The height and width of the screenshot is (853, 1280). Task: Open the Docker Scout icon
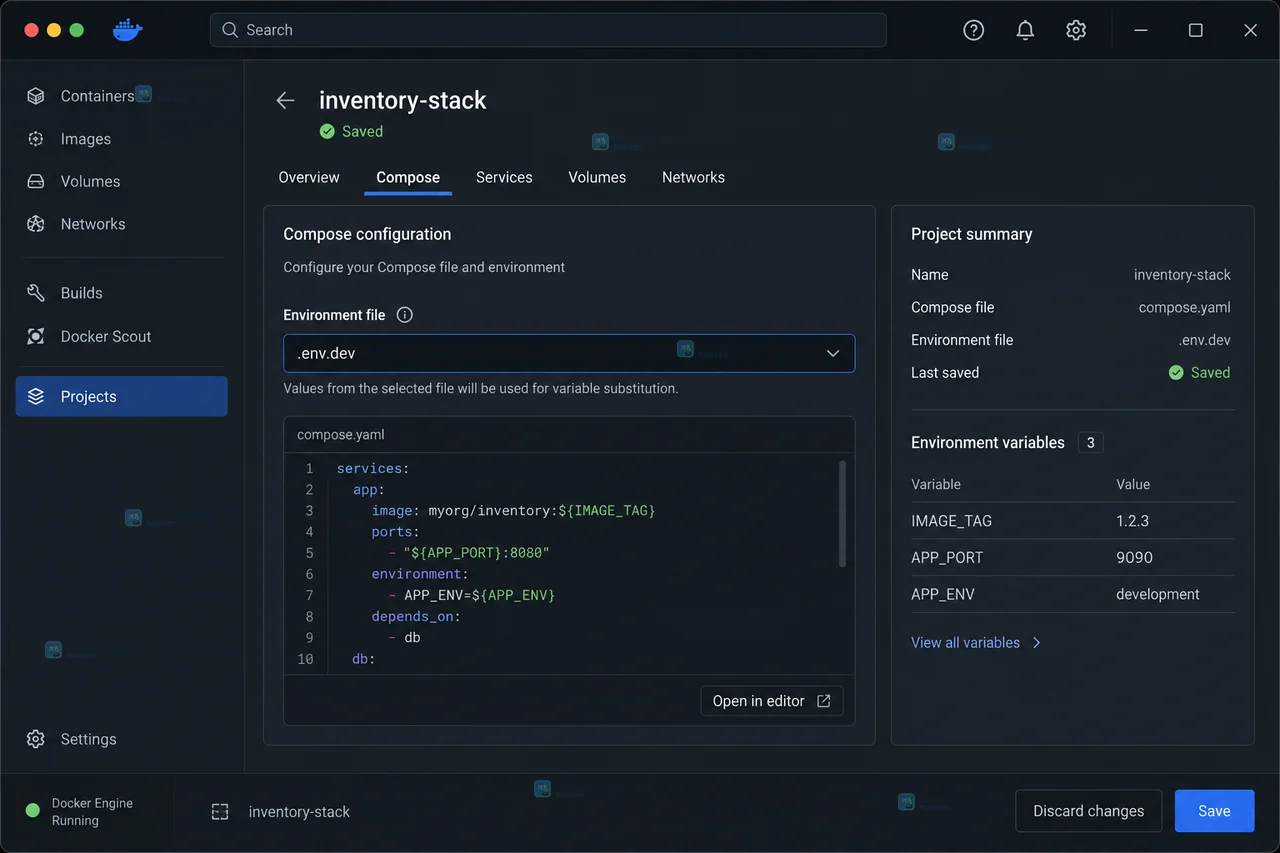click(36, 336)
